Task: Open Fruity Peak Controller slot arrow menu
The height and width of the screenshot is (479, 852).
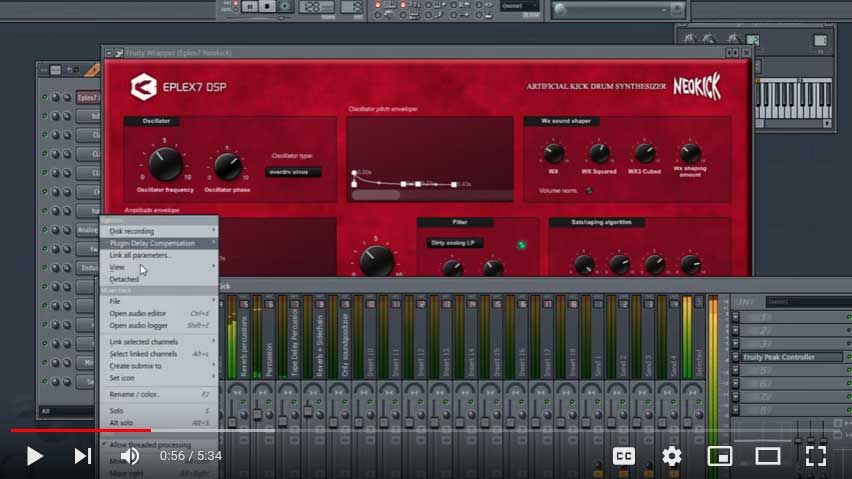Action: 735,357
